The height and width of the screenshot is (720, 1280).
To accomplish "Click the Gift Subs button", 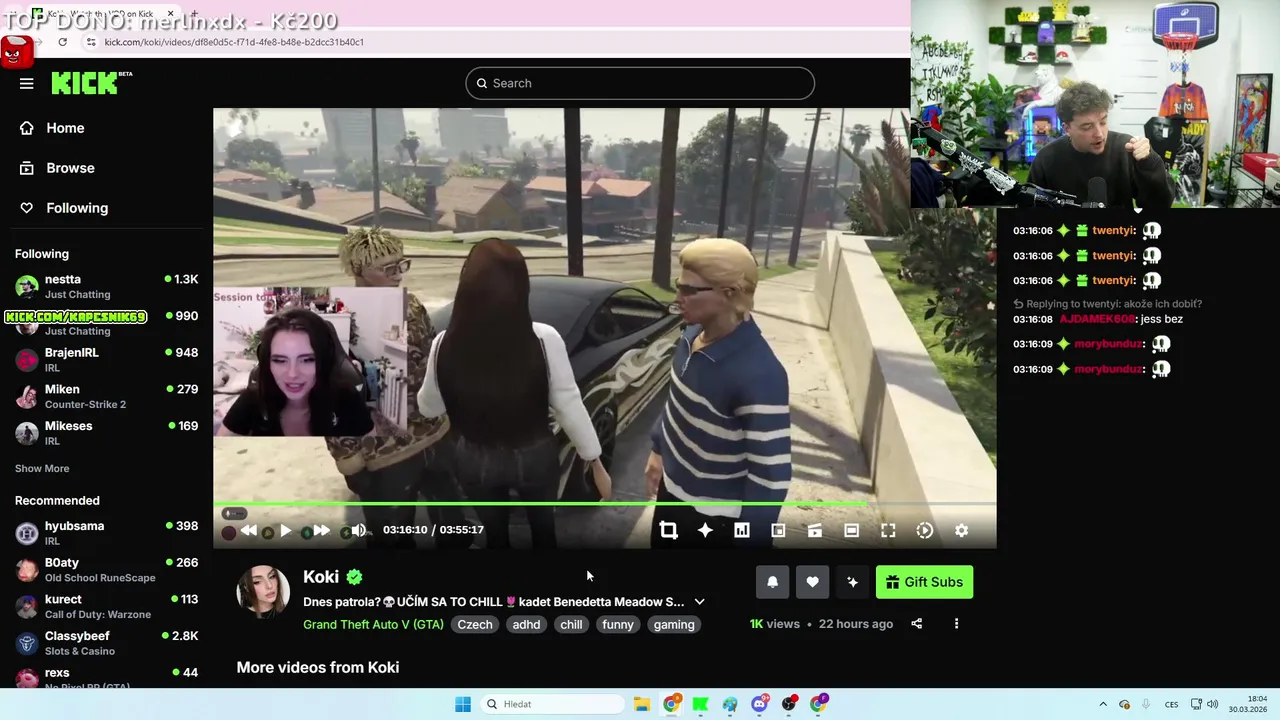I will (924, 582).
